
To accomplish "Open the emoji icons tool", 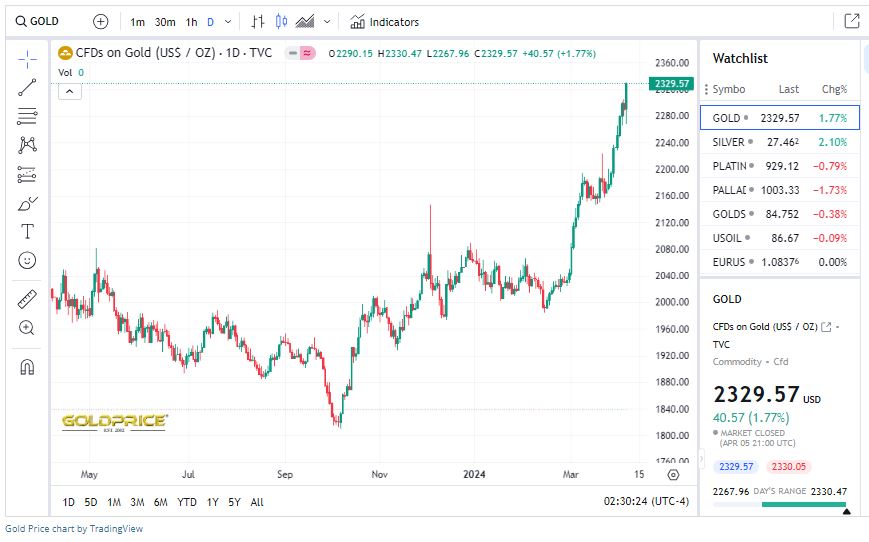I will click(x=27, y=260).
